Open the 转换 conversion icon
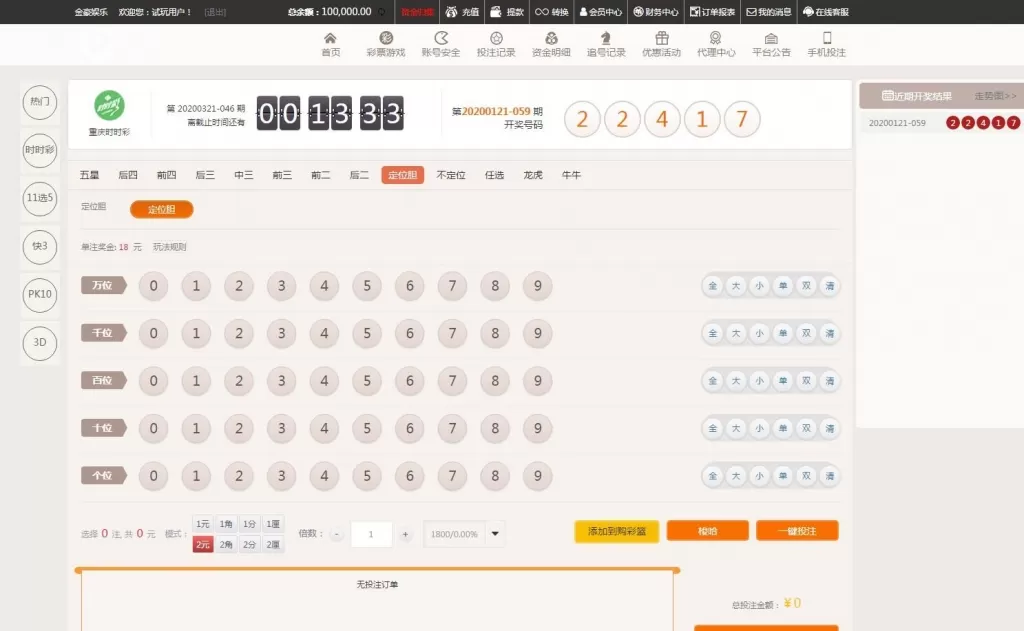 [x=550, y=13]
